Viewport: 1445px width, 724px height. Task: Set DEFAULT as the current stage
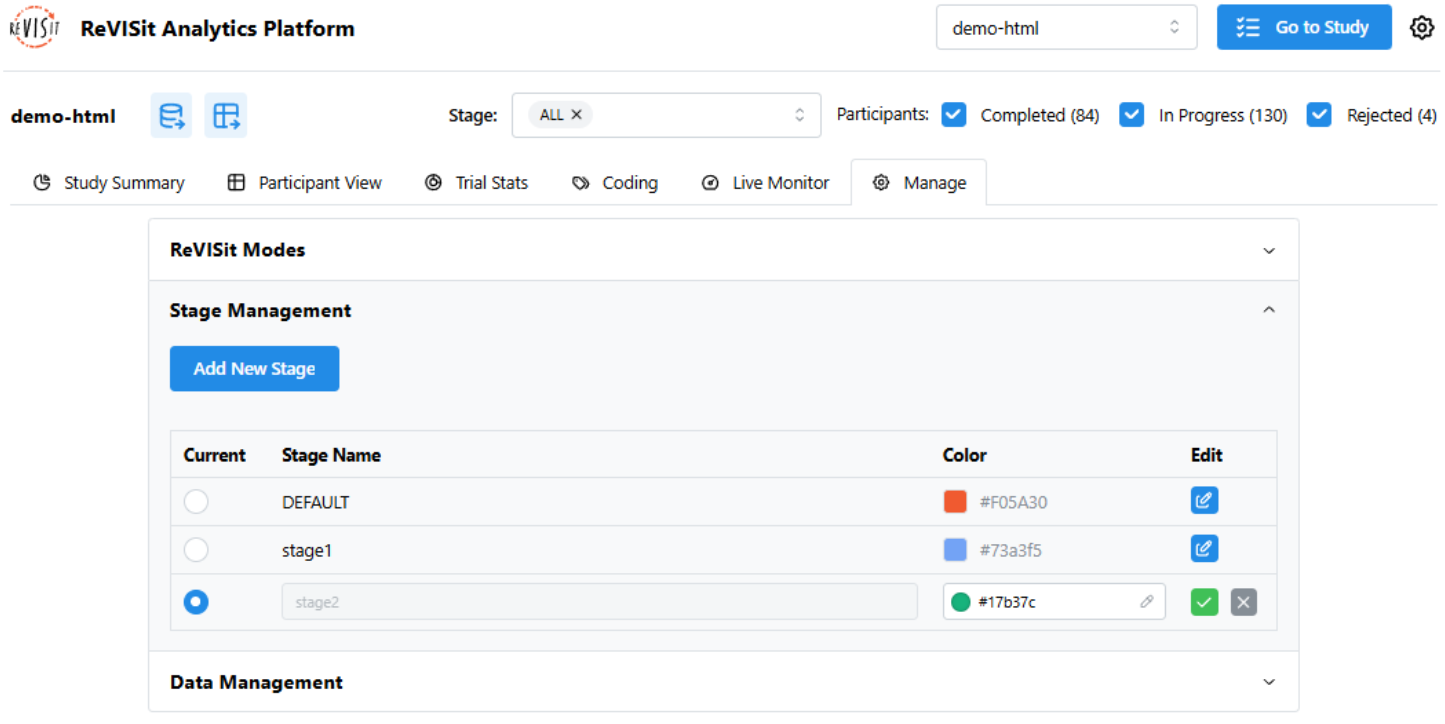[x=196, y=501]
